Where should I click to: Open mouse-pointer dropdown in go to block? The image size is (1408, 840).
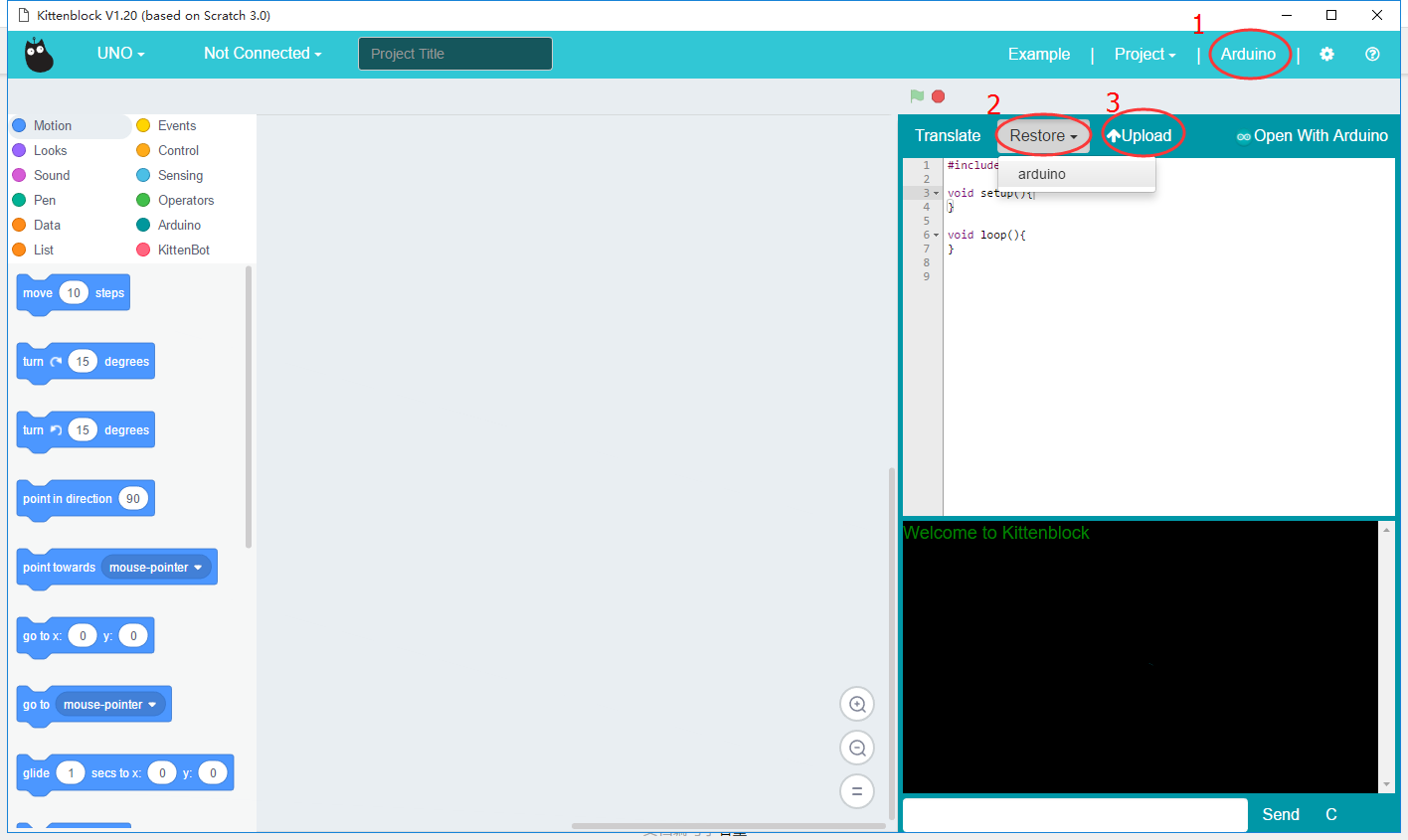[x=110, y=705]
